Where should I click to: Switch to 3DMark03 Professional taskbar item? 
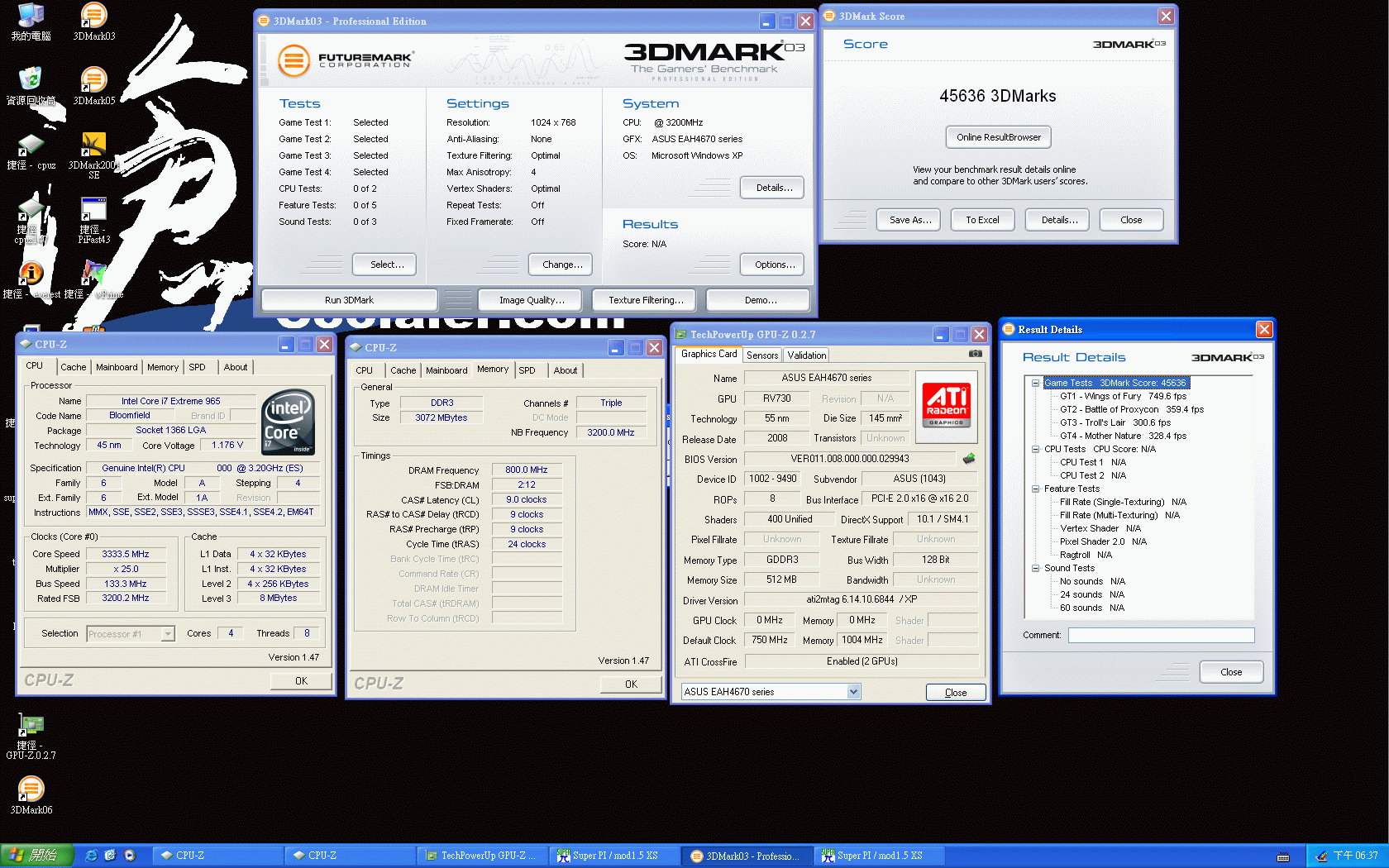747,856
